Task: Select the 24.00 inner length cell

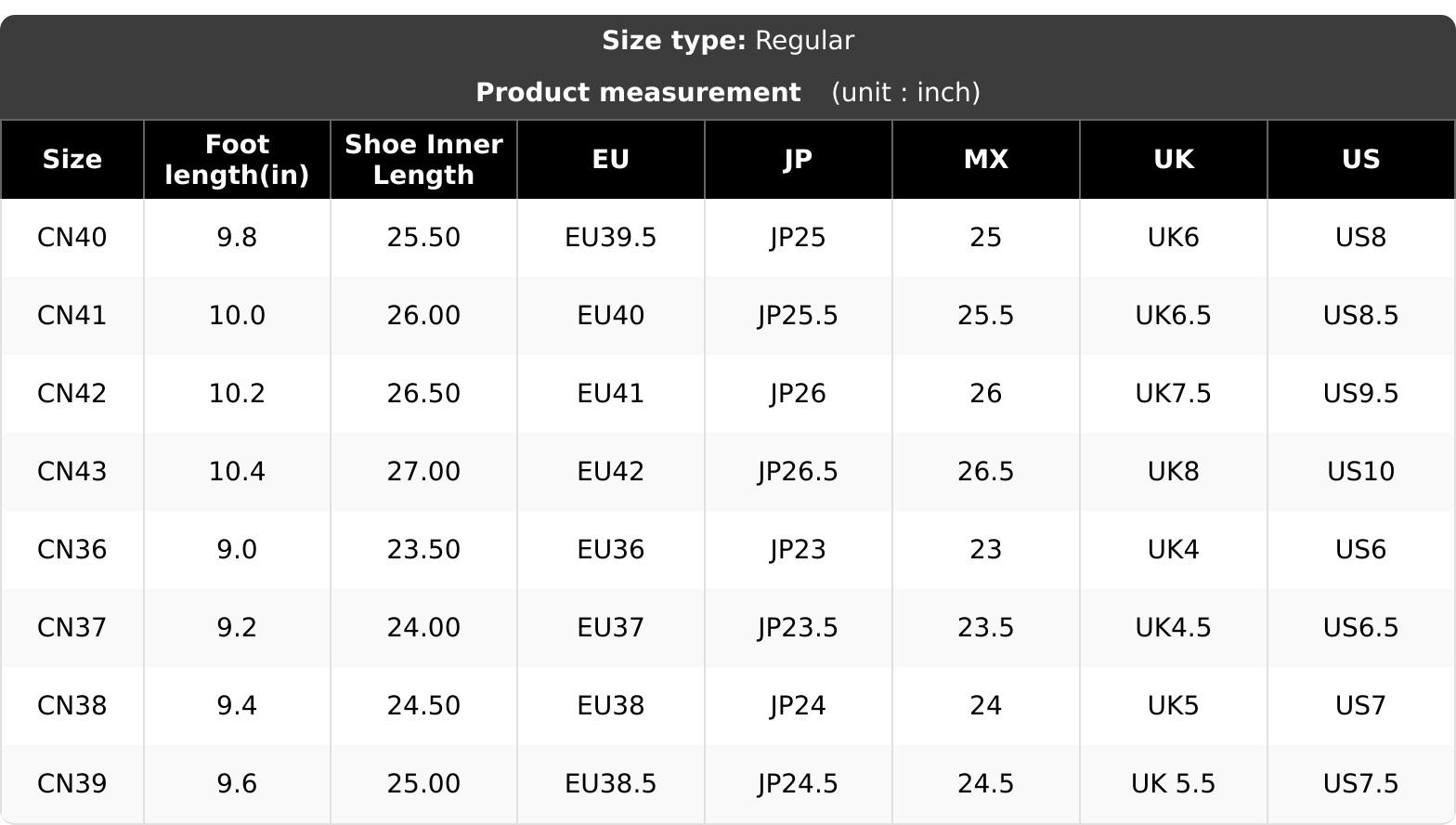Action: tap(423, 628)
